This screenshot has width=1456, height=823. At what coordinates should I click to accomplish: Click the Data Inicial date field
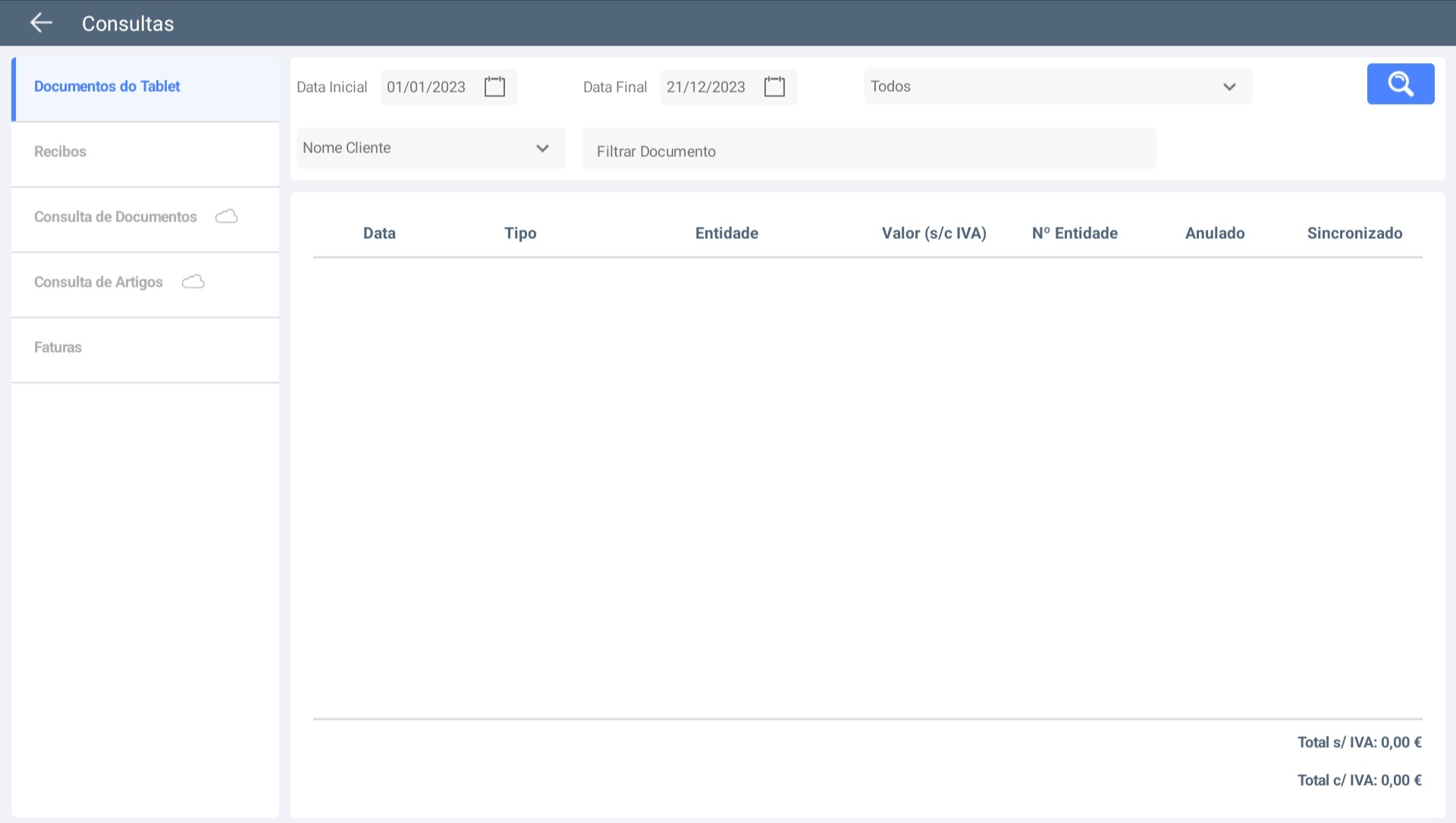(426, 87)
